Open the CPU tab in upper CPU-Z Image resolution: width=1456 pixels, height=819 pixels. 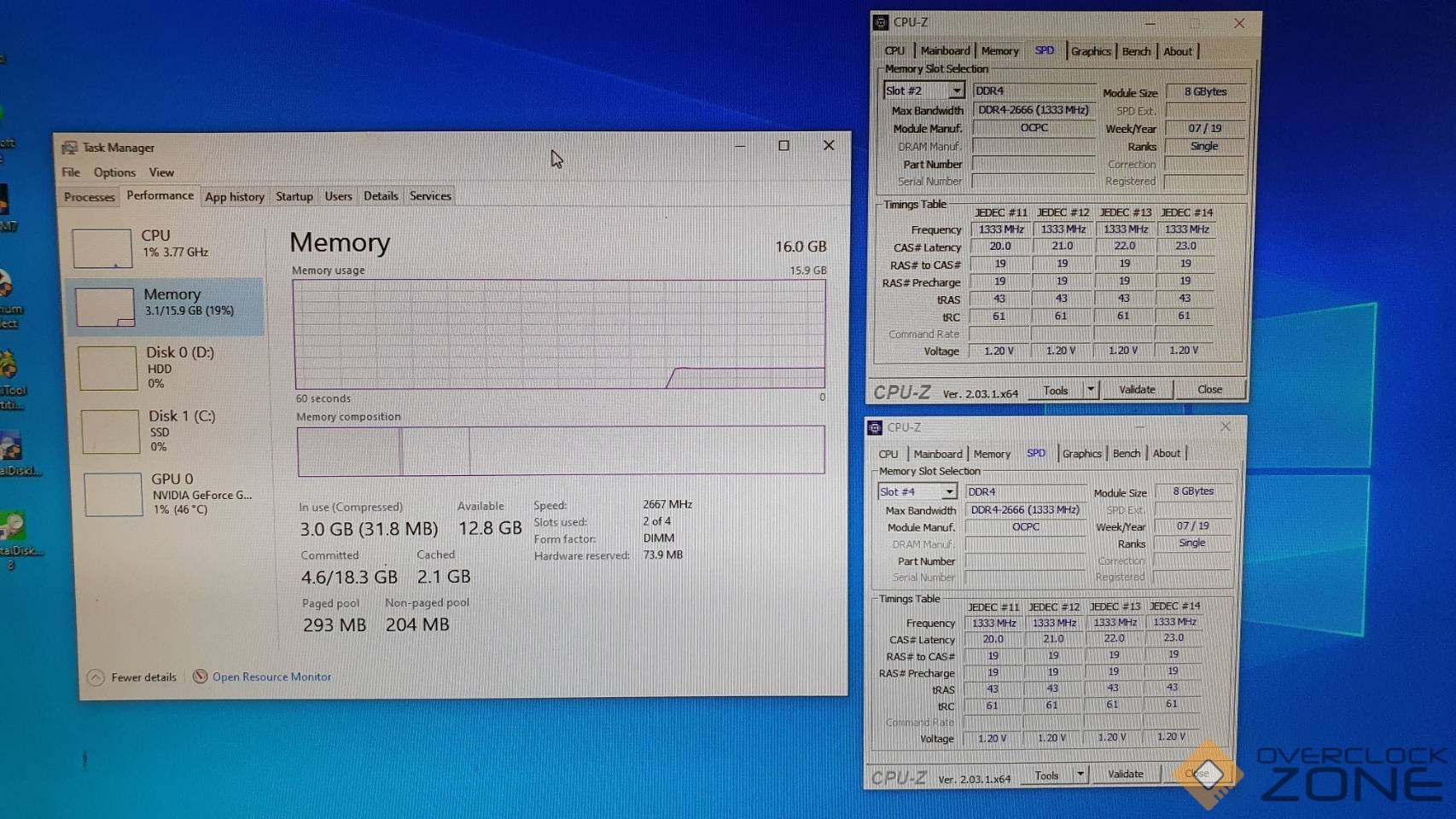tap(894, 51)
